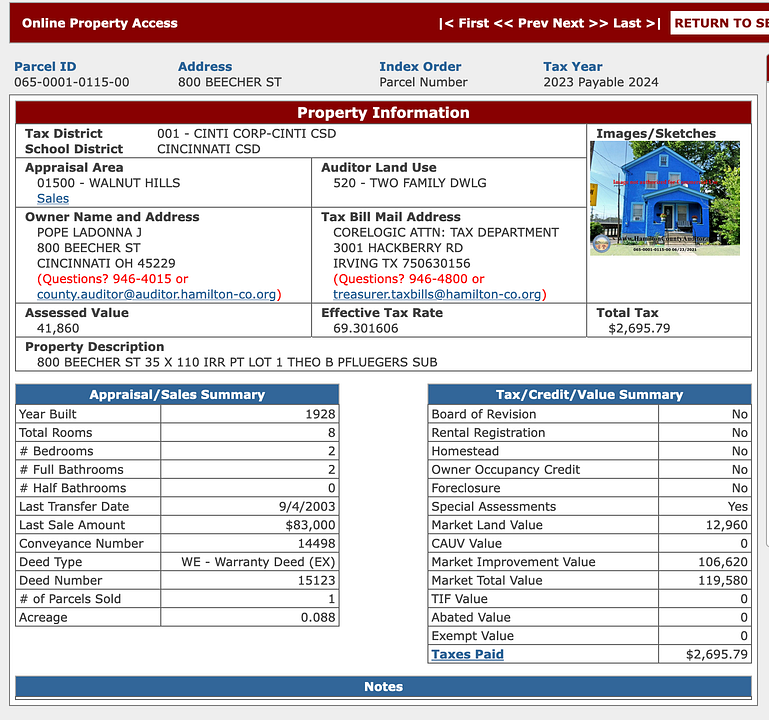Image resolution: width=769 pixels, height=720 pixels.
Task: Click '<< Prev' navigation link
Action: [521, 23]
